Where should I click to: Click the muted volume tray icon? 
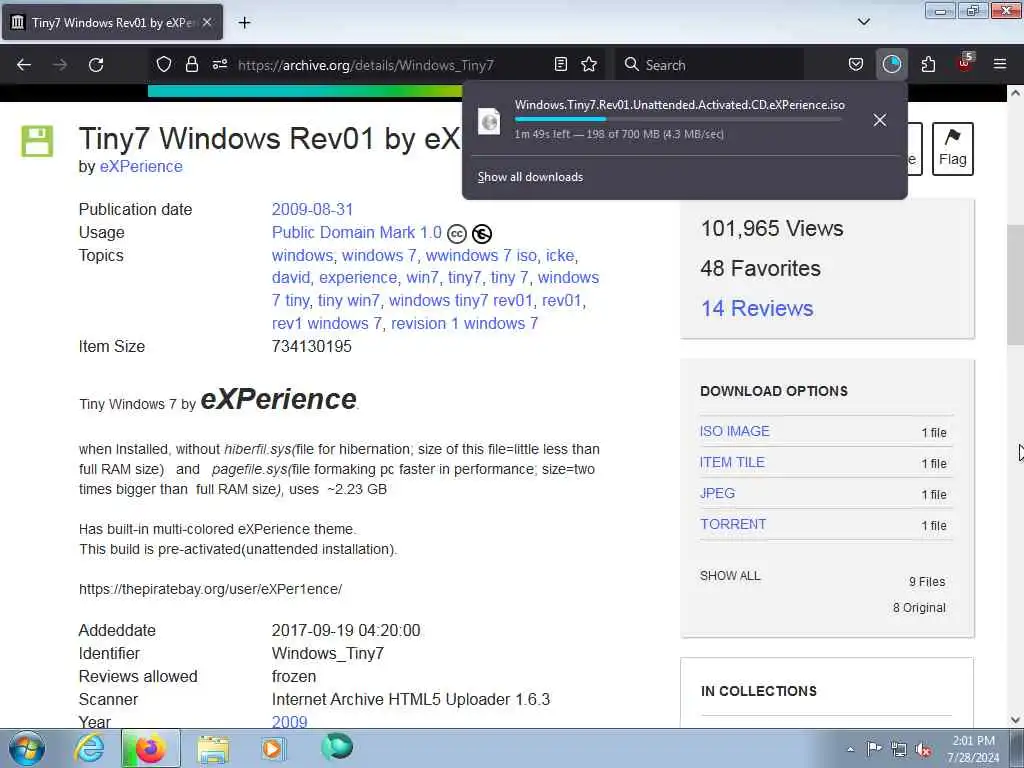pyautogui.click(x=923, y=749)
